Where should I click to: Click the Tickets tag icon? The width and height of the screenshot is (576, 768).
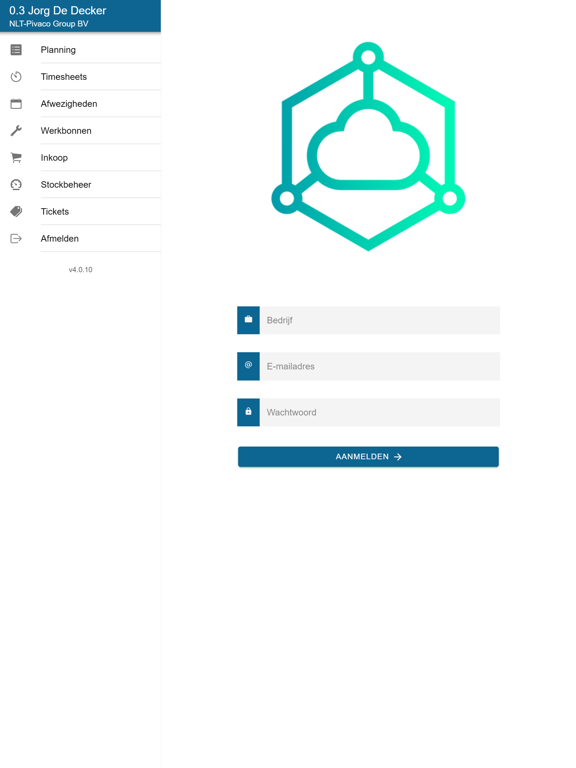coord(16,211)
